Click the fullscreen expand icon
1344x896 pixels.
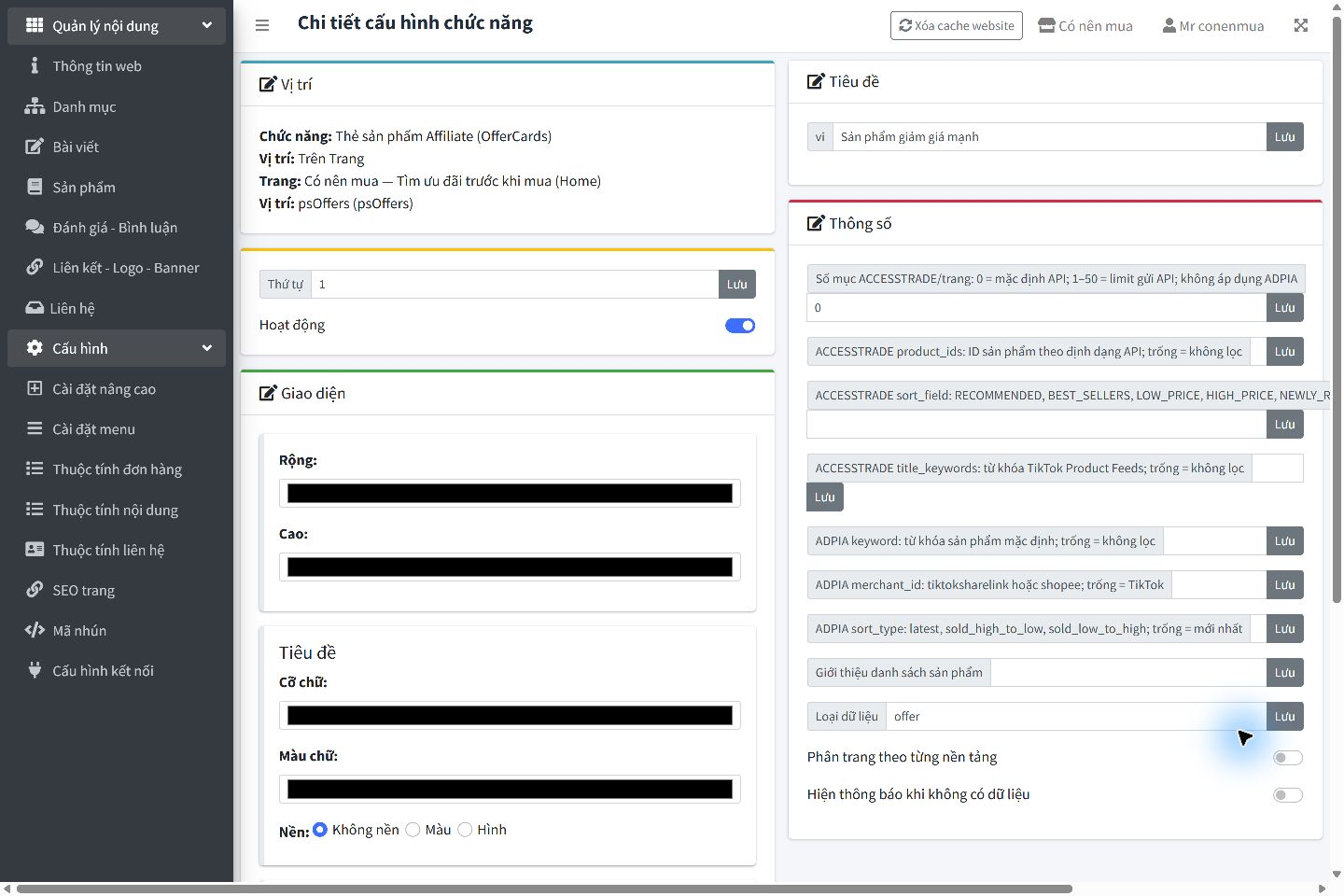[1301, 25]
